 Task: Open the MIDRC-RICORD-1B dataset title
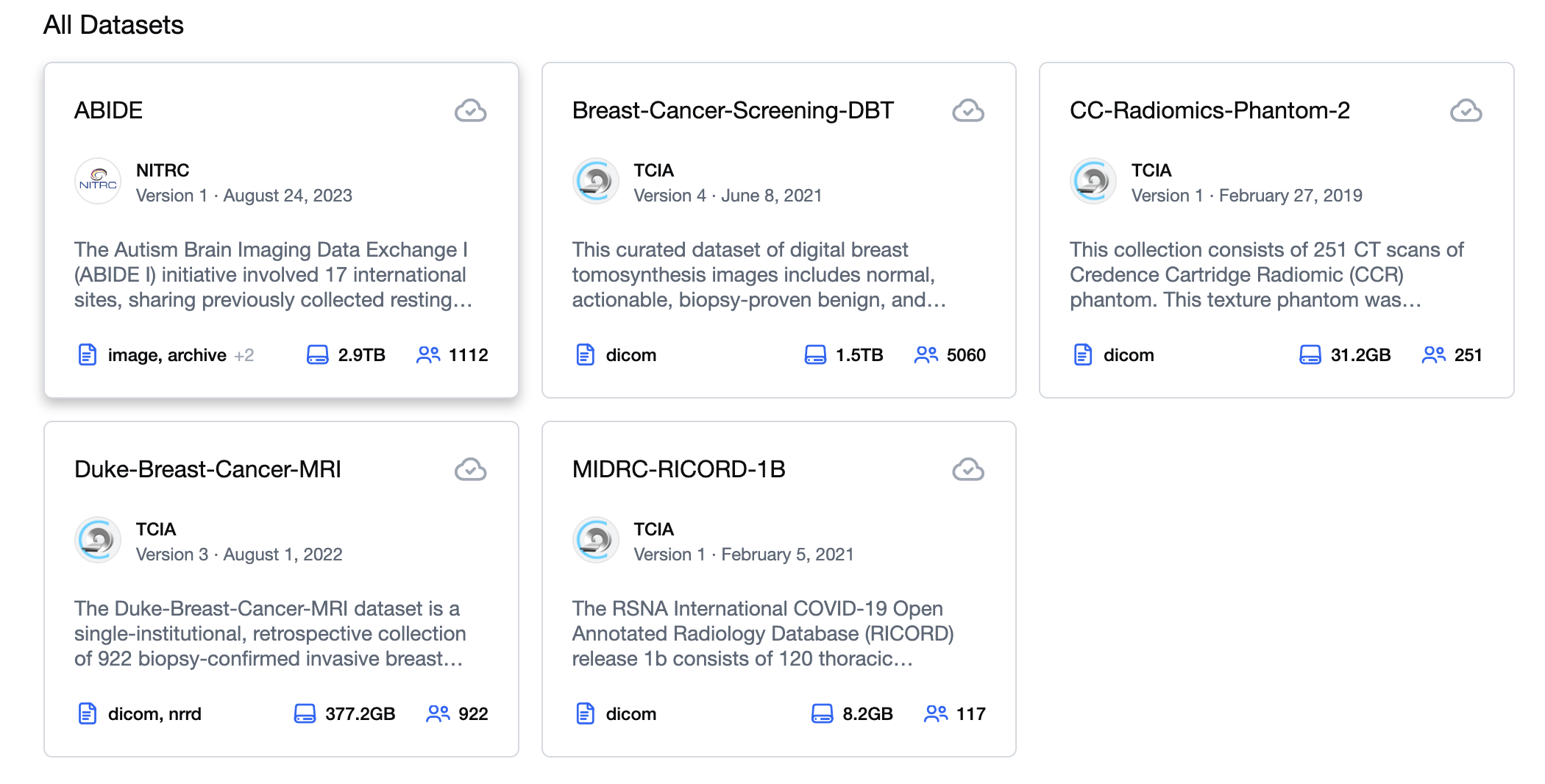[x=678, y=469]
